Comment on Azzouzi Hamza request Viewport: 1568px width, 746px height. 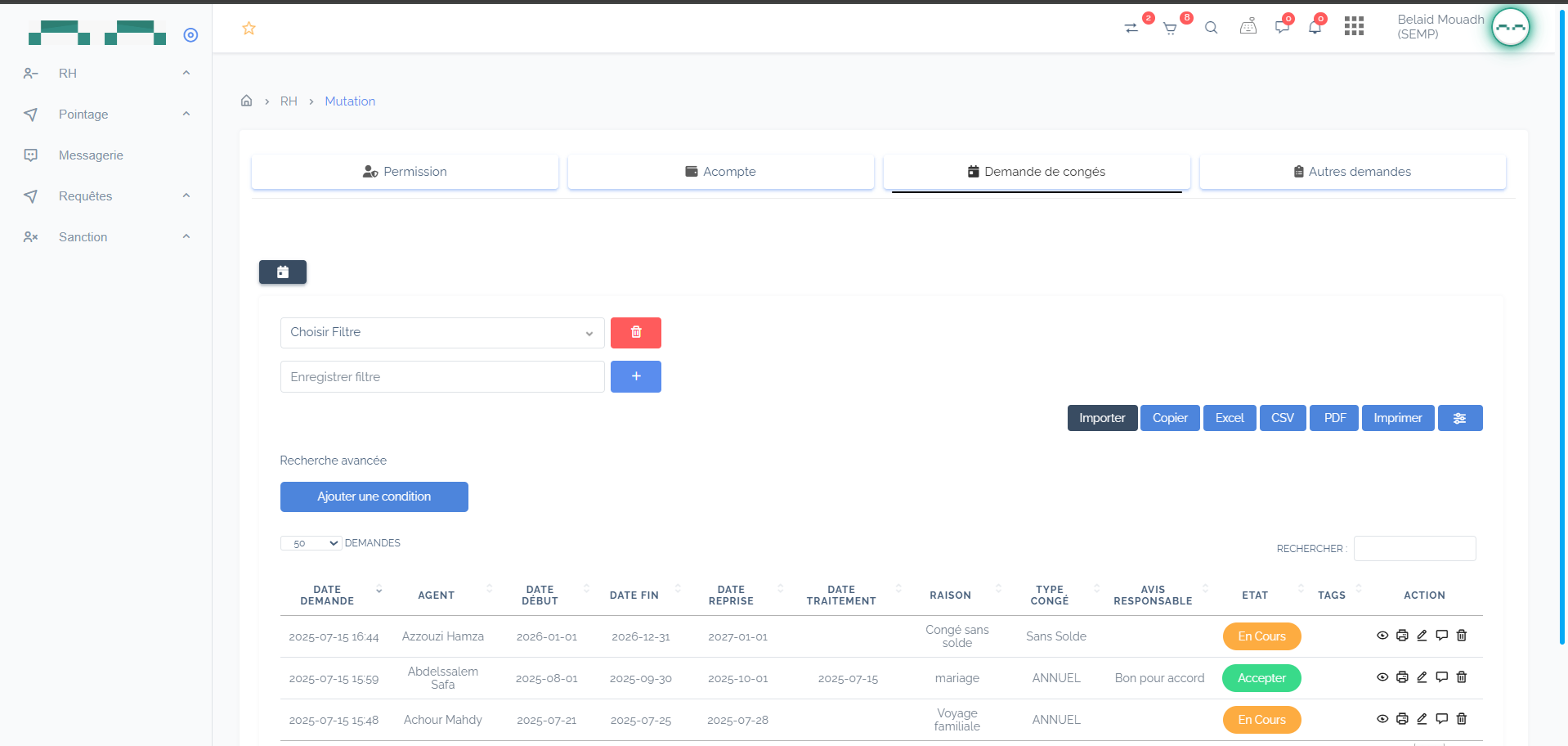point(1442,636)
